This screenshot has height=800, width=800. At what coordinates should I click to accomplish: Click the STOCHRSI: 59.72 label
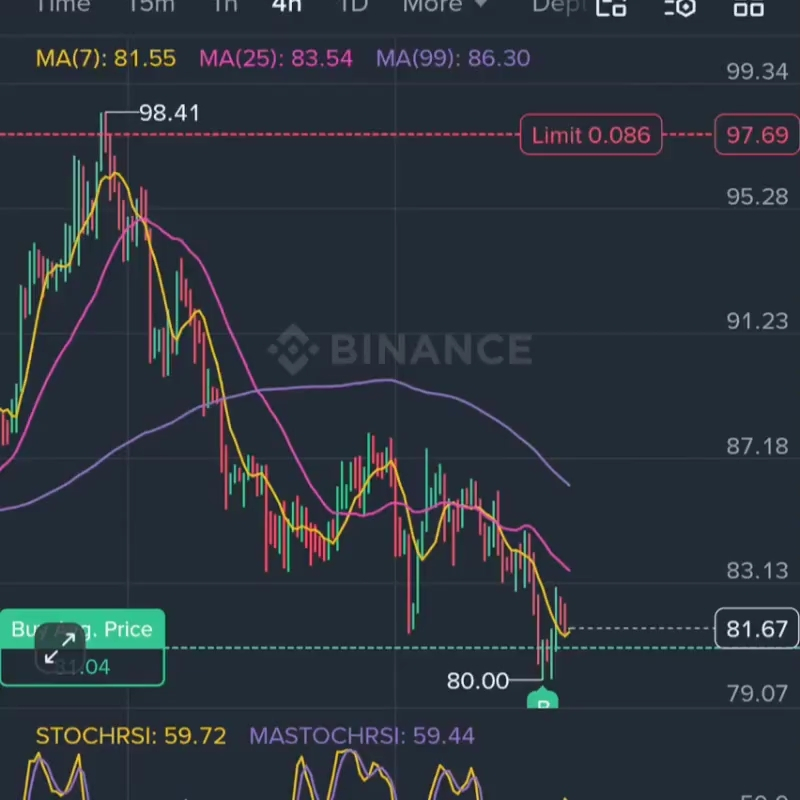pyautogui.click(x=131, y=736)
